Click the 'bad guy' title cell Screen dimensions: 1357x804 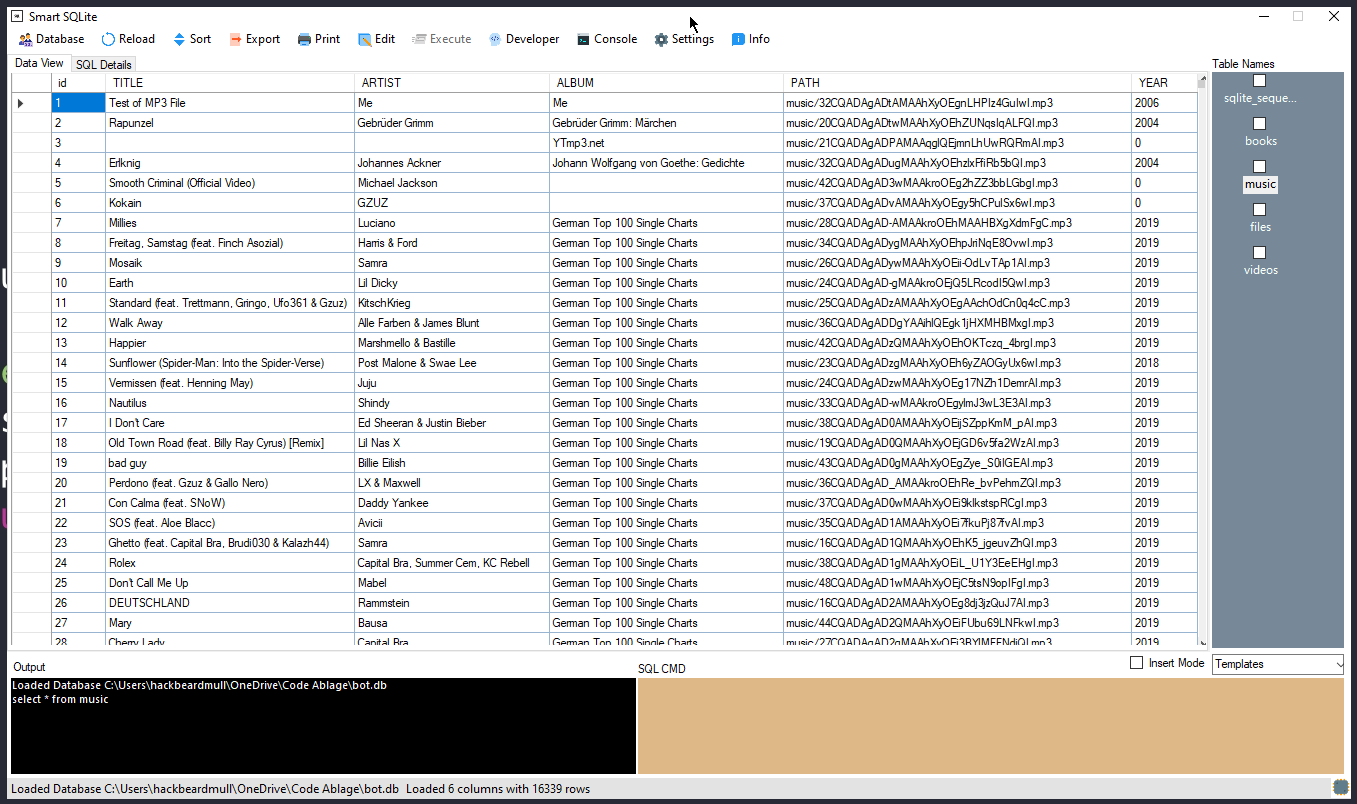click(230, 463)
